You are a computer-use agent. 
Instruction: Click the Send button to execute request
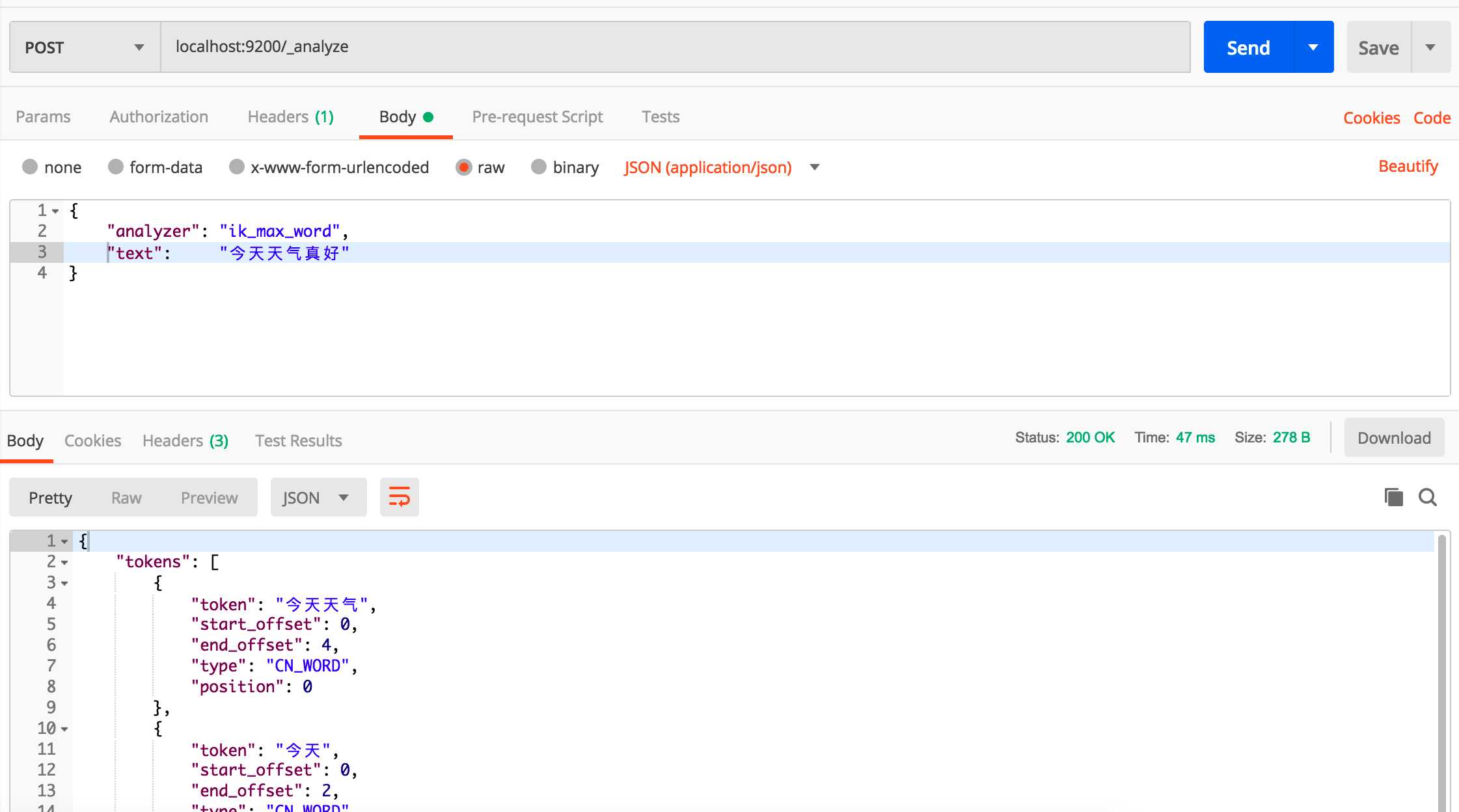point(1248,46)
